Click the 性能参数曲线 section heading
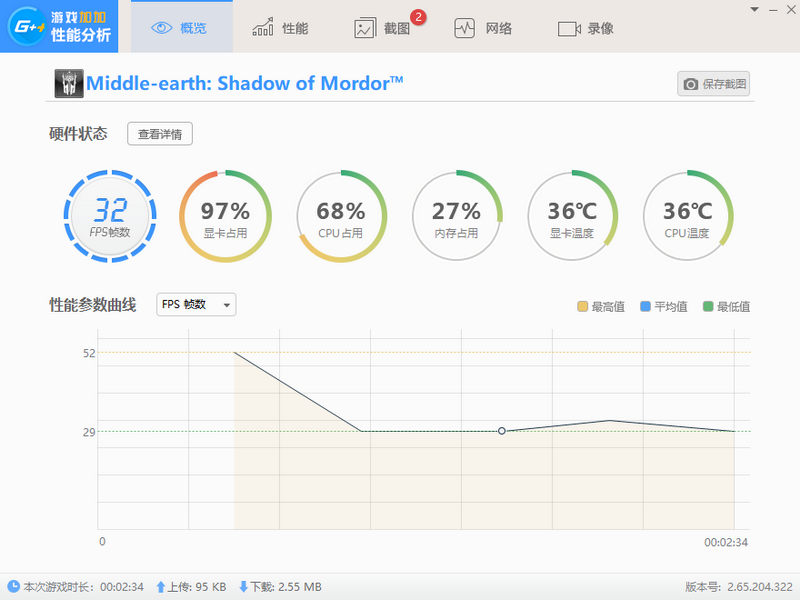This screenshot has width=800, height=600. 92,305
